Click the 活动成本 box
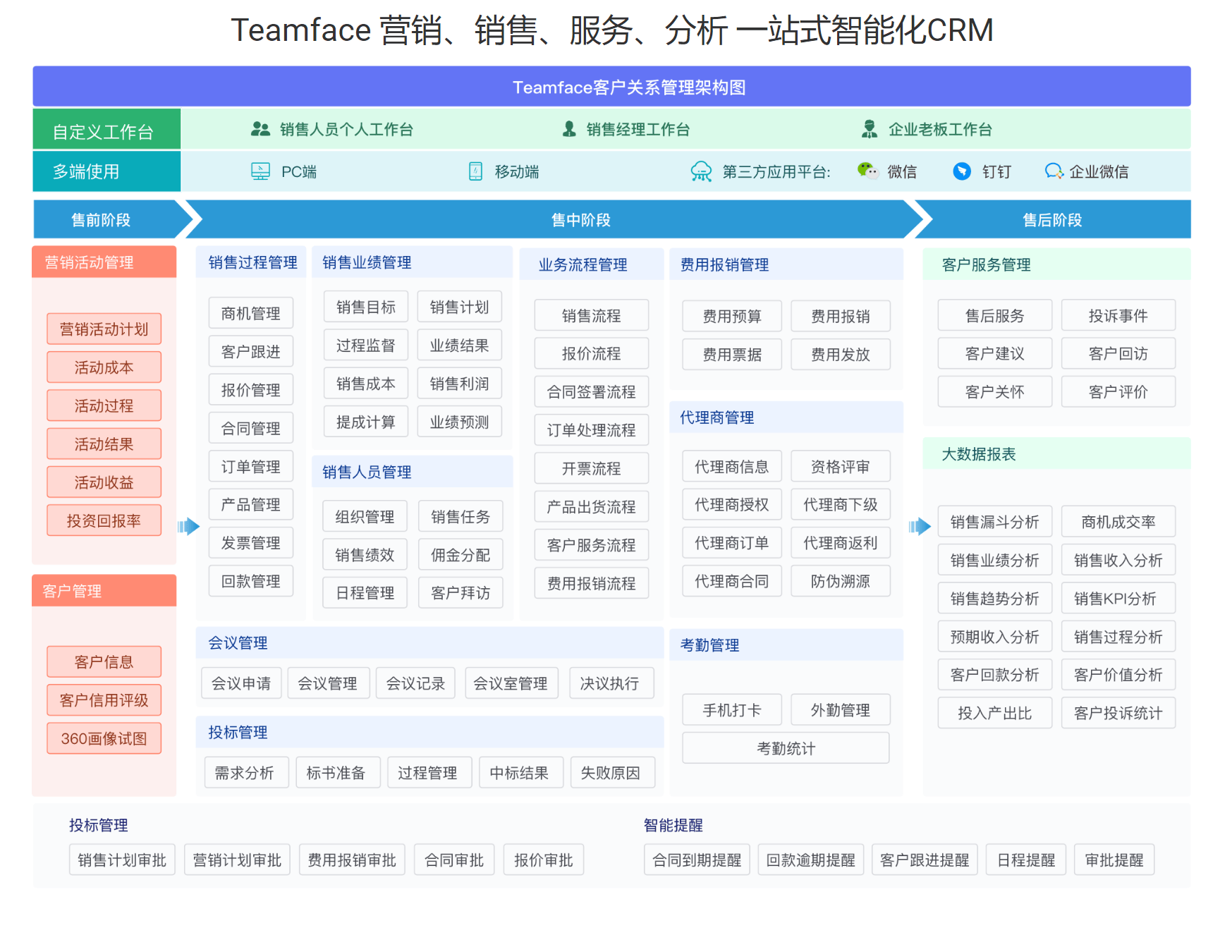1232x952 pixels. [x=104, y=367]
